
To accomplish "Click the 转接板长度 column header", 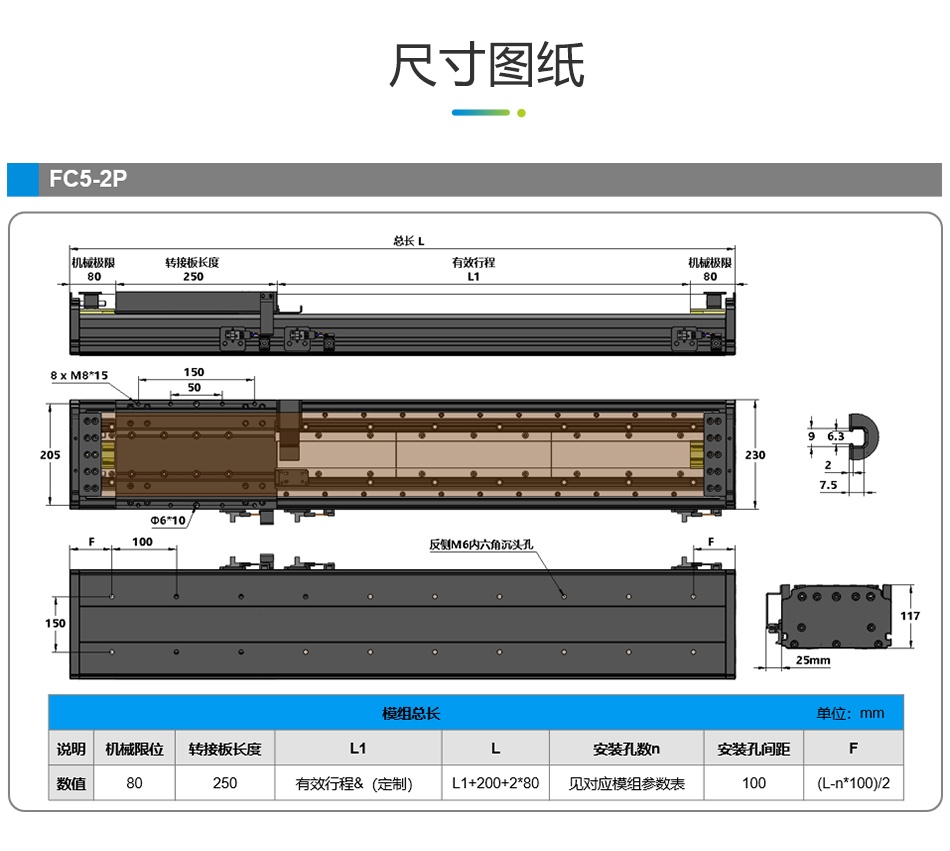I will (x=225, y=749).
